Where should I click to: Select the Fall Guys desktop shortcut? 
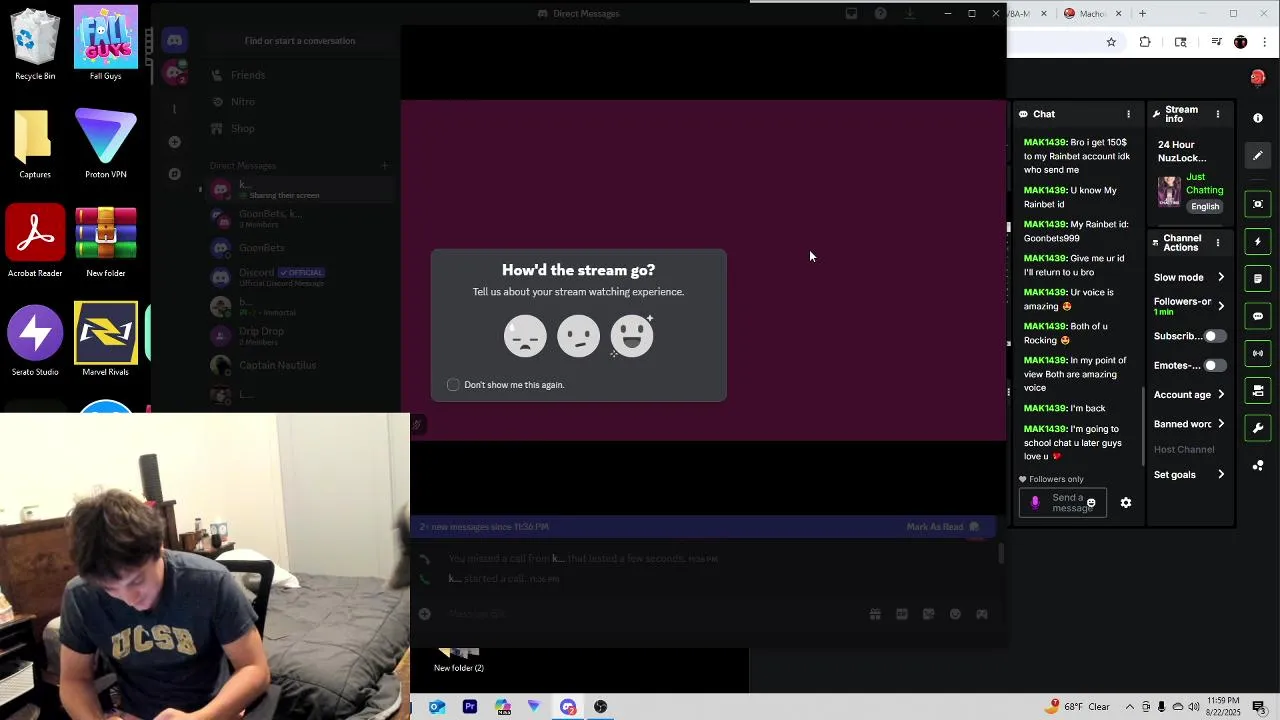tap(106, 44)
